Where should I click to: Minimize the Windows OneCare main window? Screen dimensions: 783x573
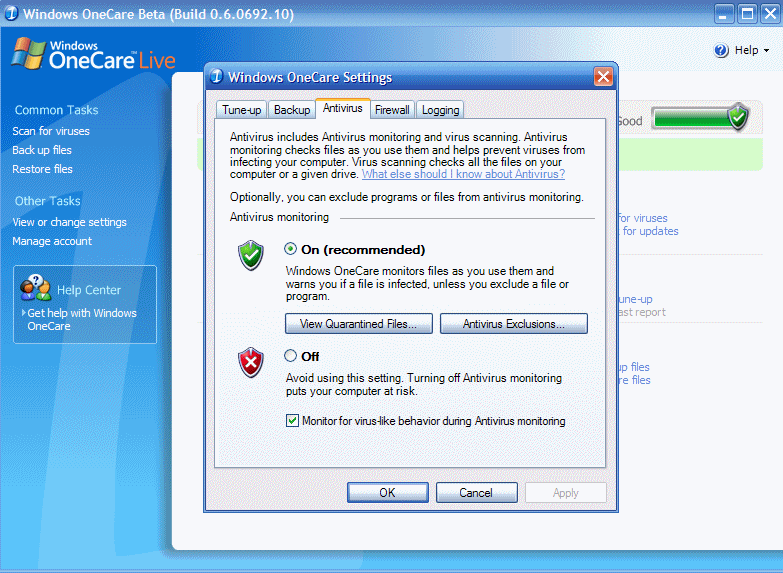(724, 13)
